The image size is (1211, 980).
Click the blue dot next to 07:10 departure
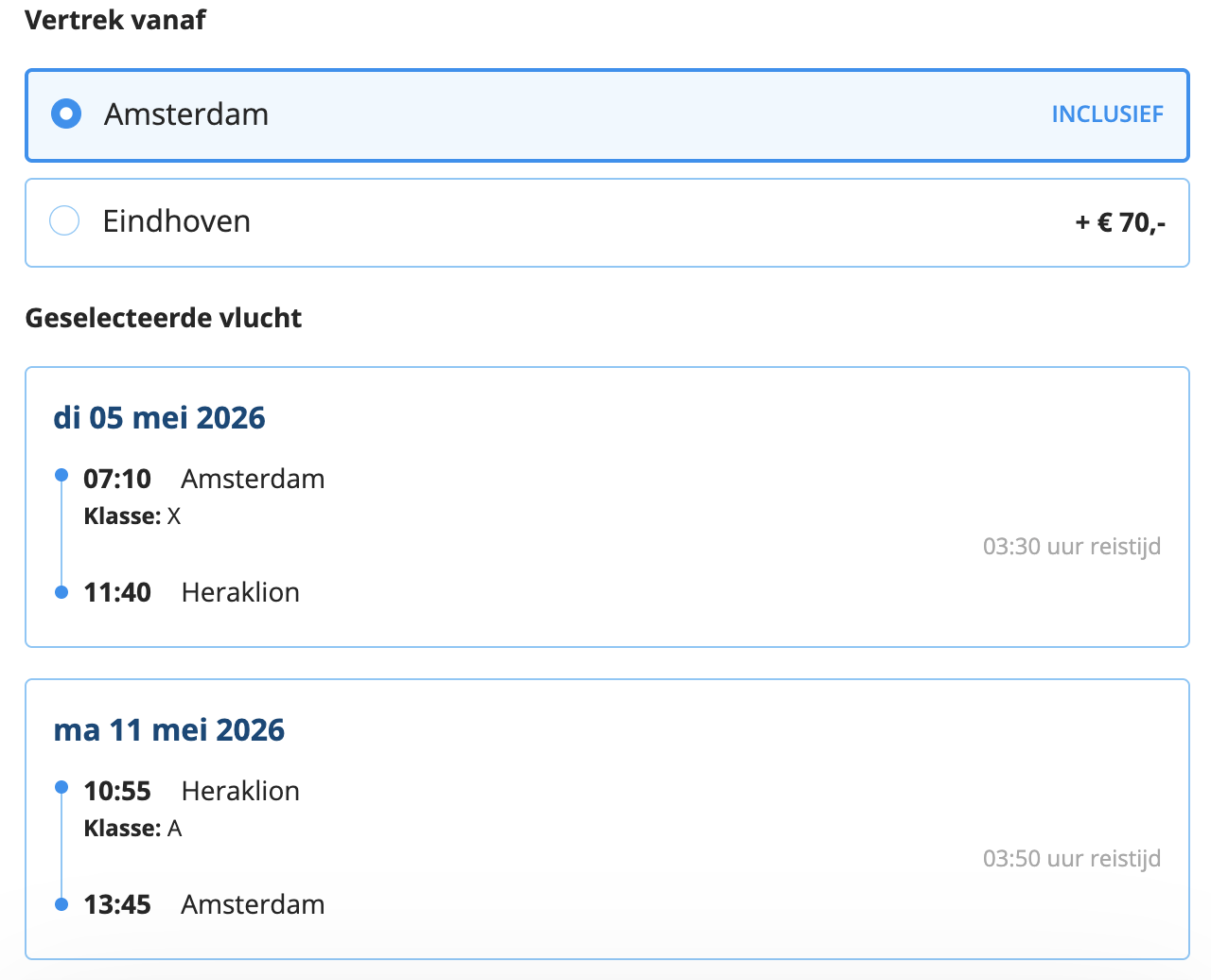61,475
